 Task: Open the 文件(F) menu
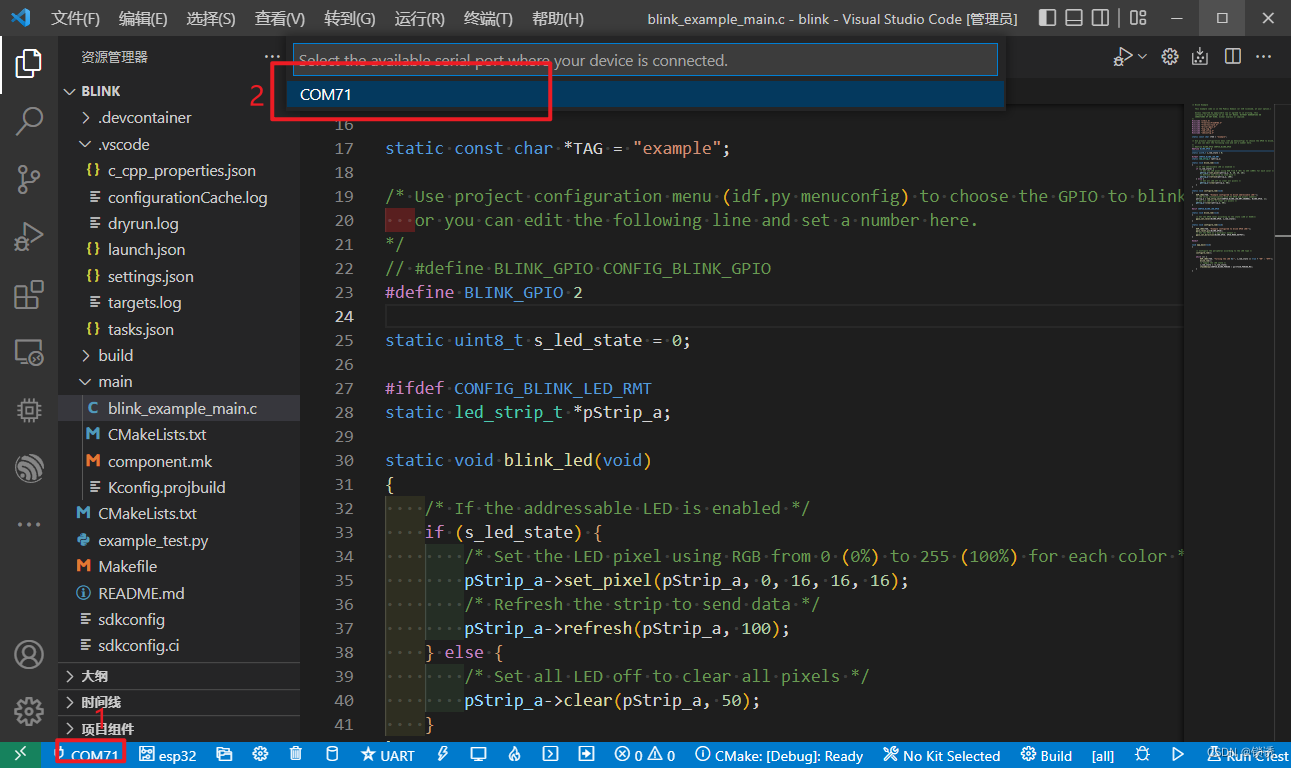point(76,18)
